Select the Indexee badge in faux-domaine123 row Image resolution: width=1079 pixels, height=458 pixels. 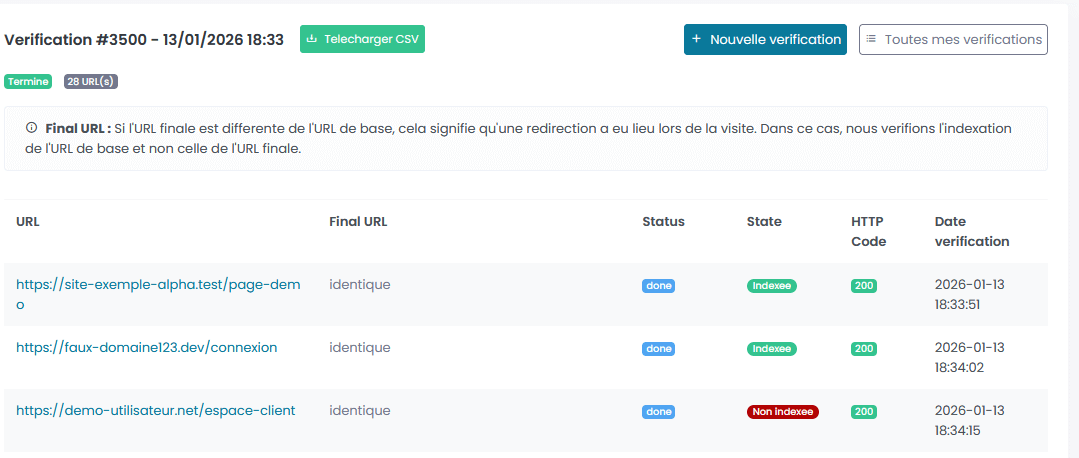[771, 349]
